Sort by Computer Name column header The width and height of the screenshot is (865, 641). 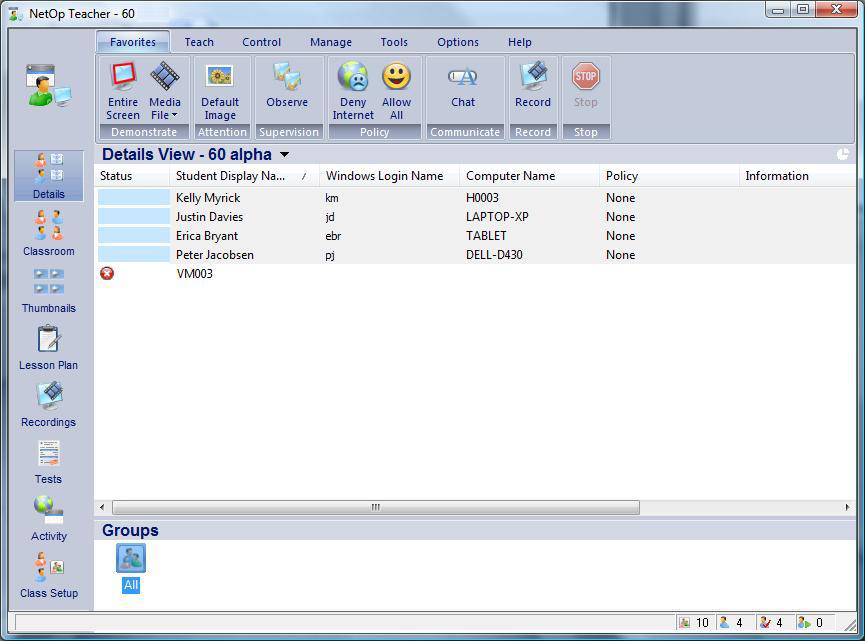(x=530, y=176)
